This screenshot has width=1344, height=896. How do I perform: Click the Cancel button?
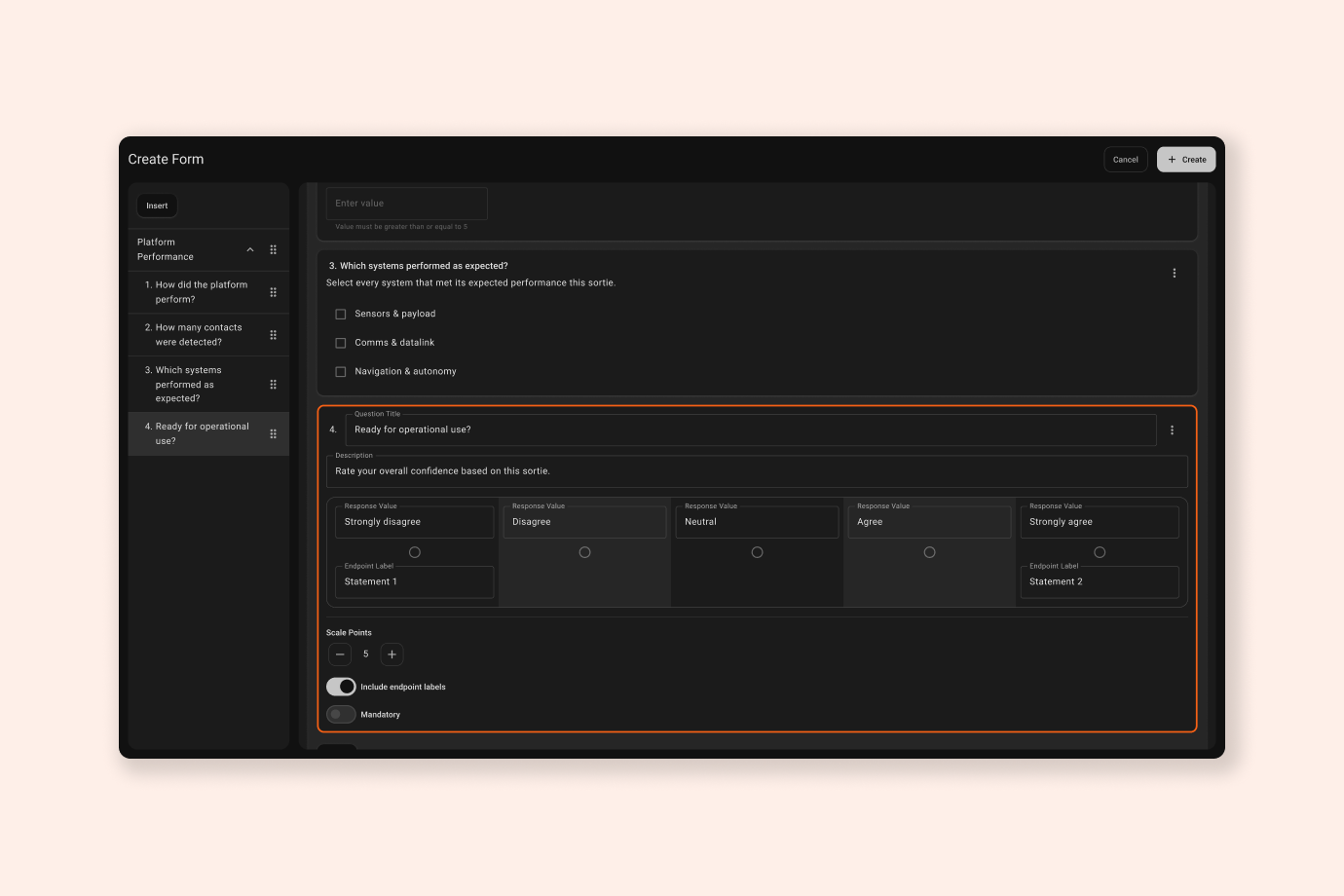click(1126, 160)
